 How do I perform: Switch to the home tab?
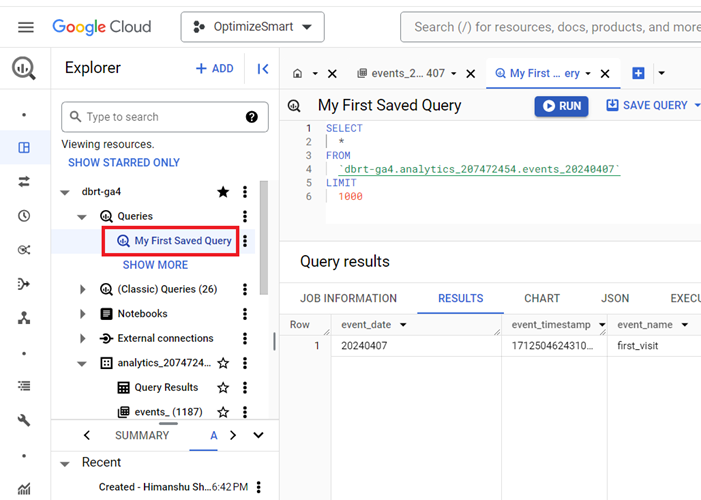[x=298, y=73]
